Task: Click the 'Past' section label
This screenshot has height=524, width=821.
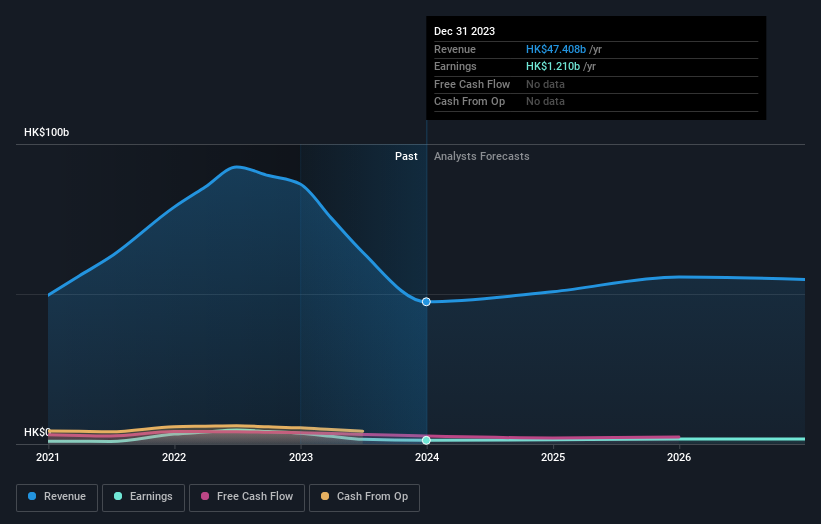Action: tap(406, 156)
